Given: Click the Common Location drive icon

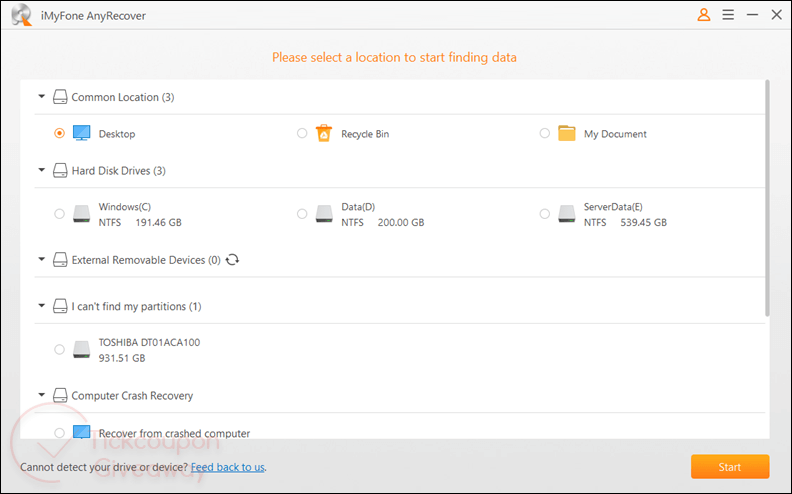Looking at the screenshot, I should tap(60, 97).
